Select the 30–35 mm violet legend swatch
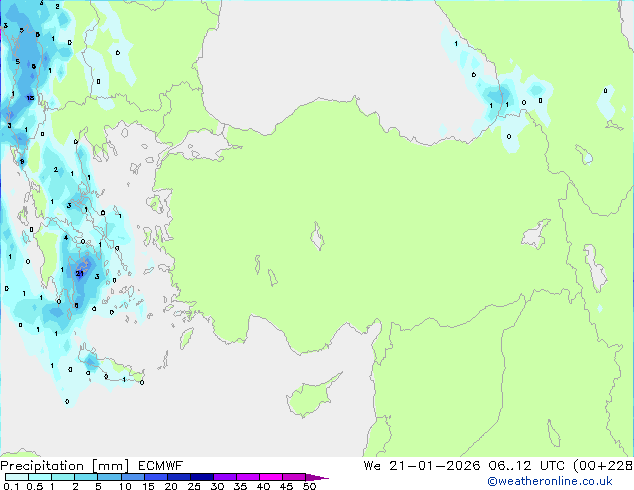 point(225,477)
